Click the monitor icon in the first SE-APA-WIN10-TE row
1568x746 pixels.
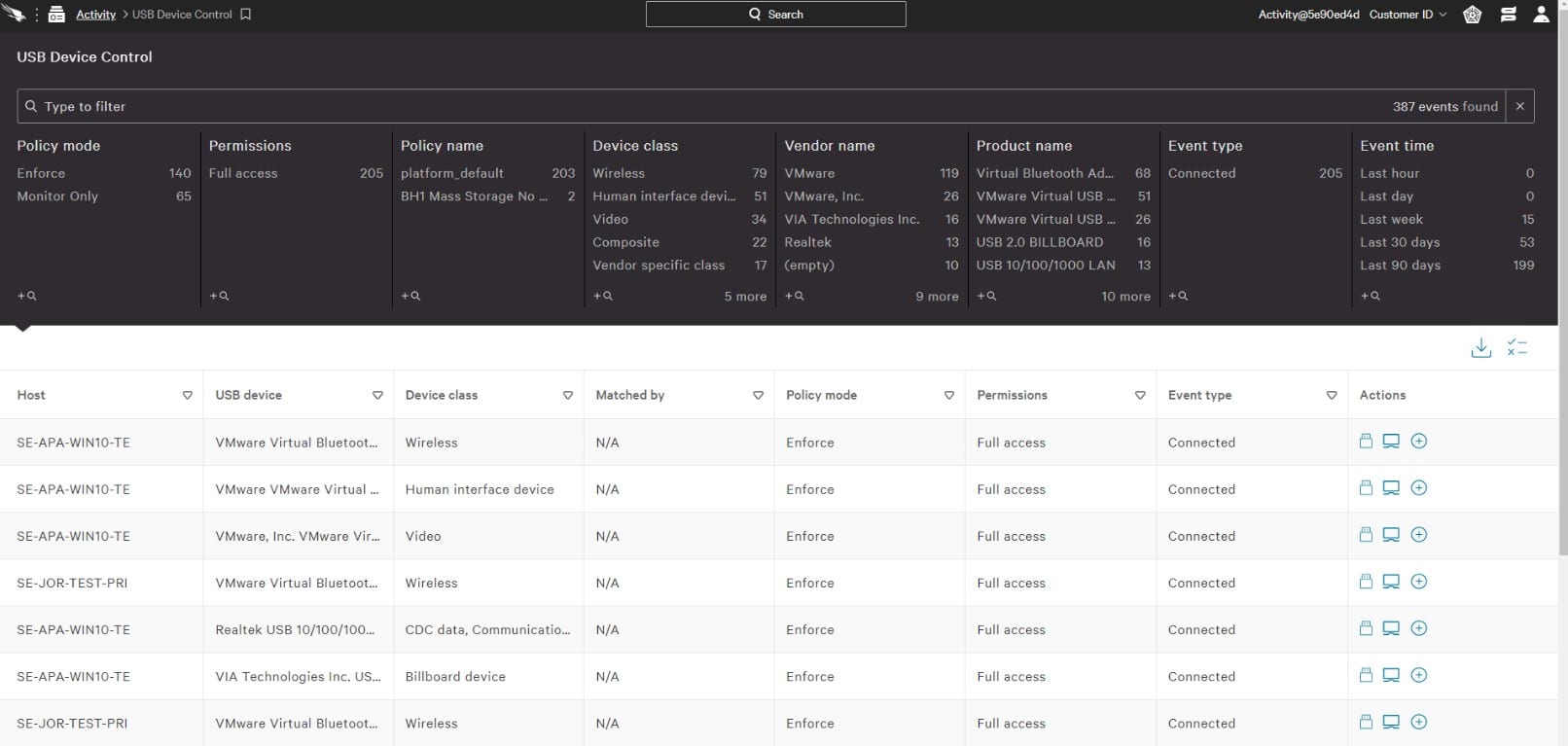1391,442
